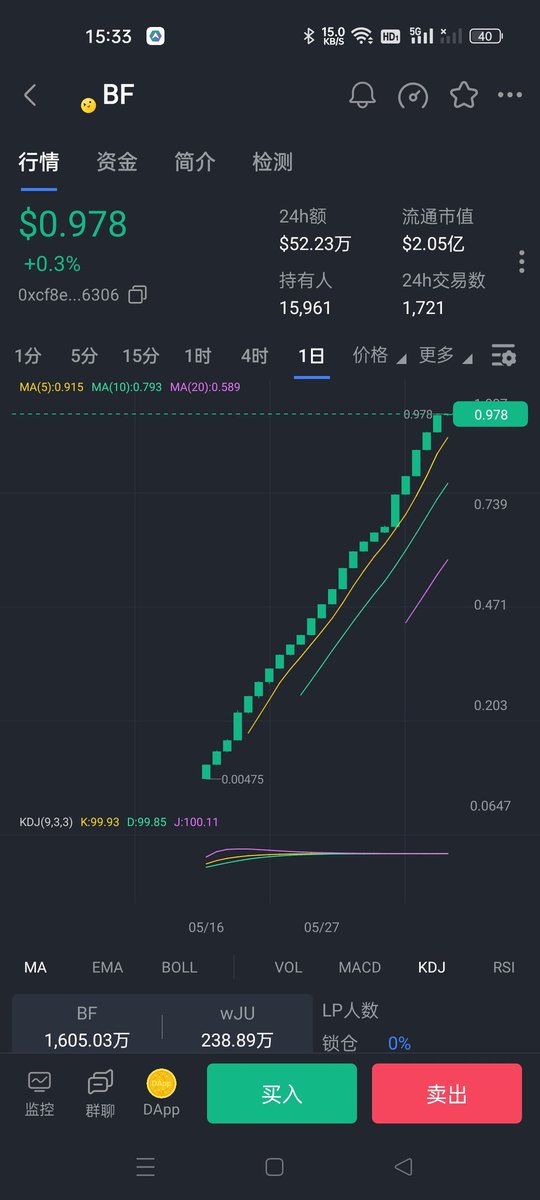The width and height of the screenshot is (540, 1200).
Task: Add BF to favorites with star icon
Action: [x=463, y=95]
